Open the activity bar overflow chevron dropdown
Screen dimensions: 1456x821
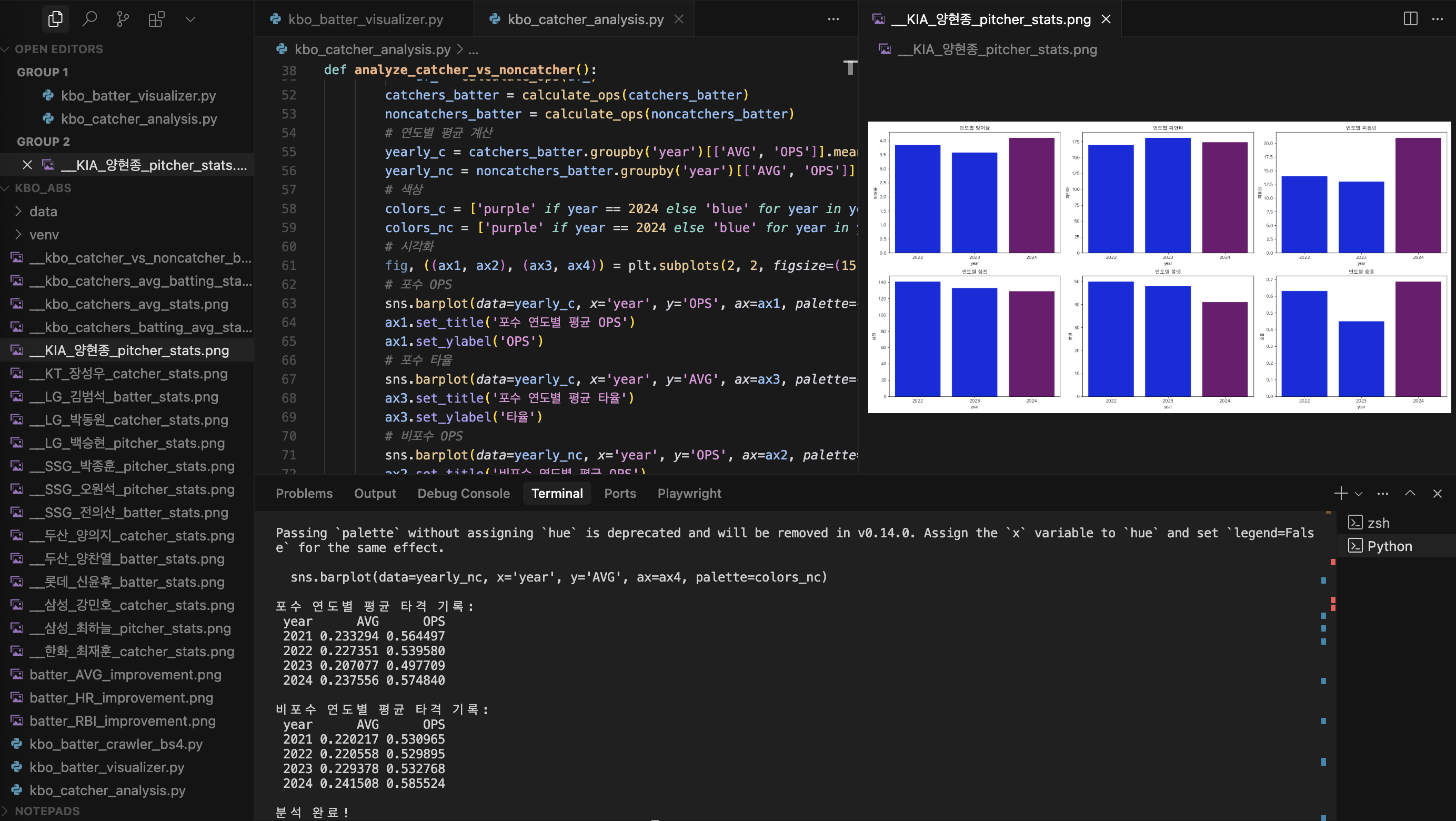[190, 19]
